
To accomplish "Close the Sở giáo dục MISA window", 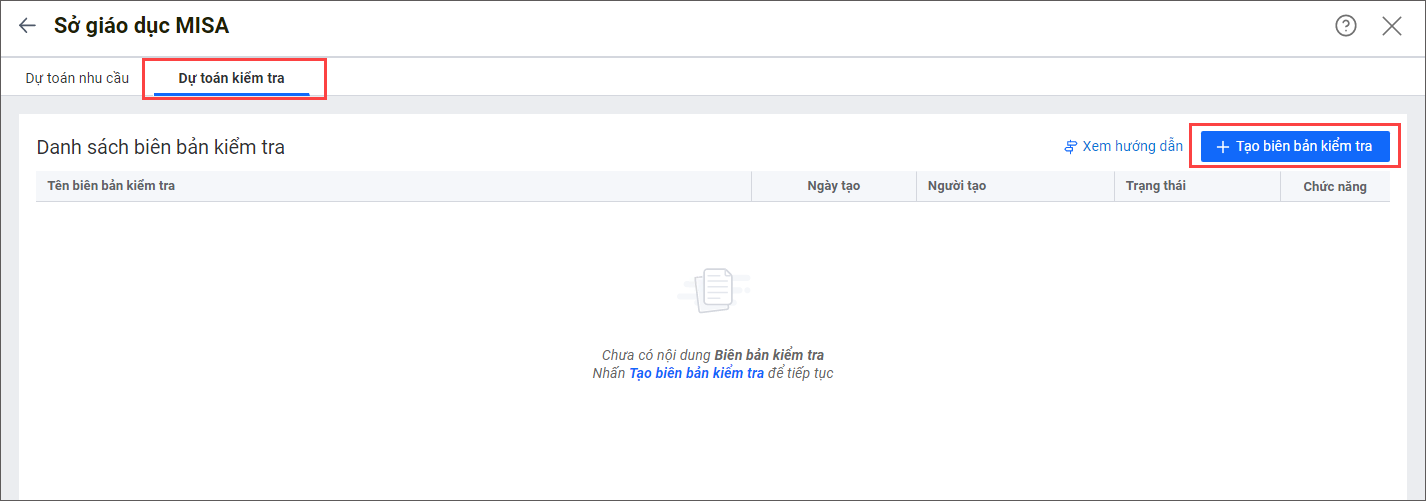I will (1392, 26).
